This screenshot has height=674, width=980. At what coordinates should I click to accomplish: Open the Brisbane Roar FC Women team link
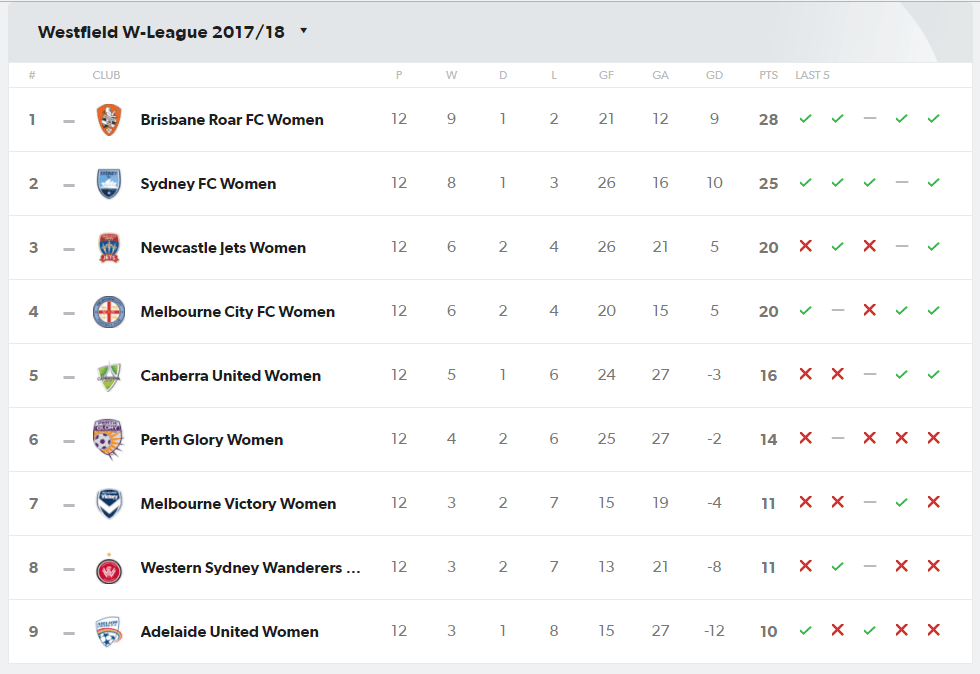(x=232, y=120)
